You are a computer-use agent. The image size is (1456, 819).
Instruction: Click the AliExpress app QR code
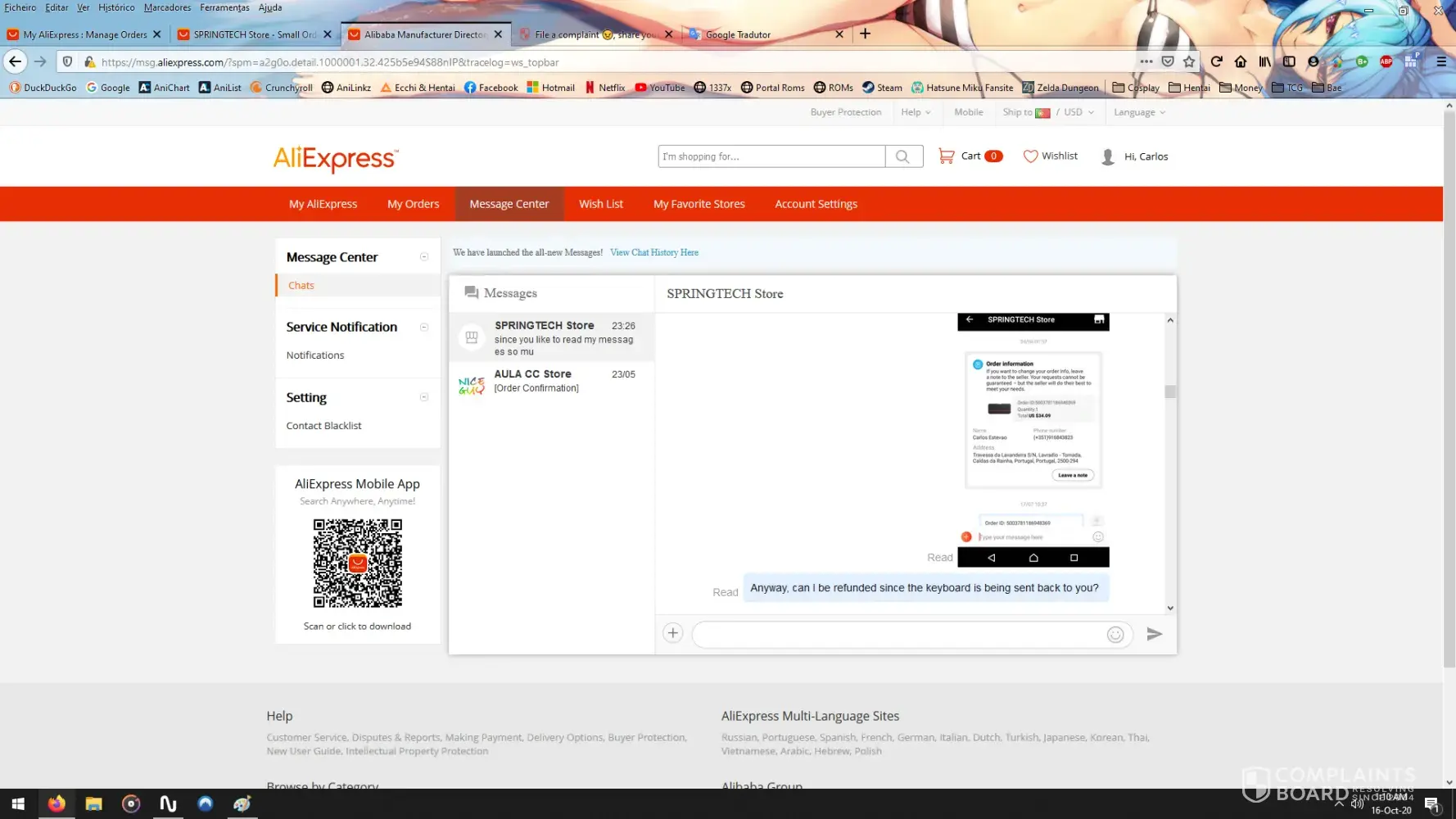(358, 563)
